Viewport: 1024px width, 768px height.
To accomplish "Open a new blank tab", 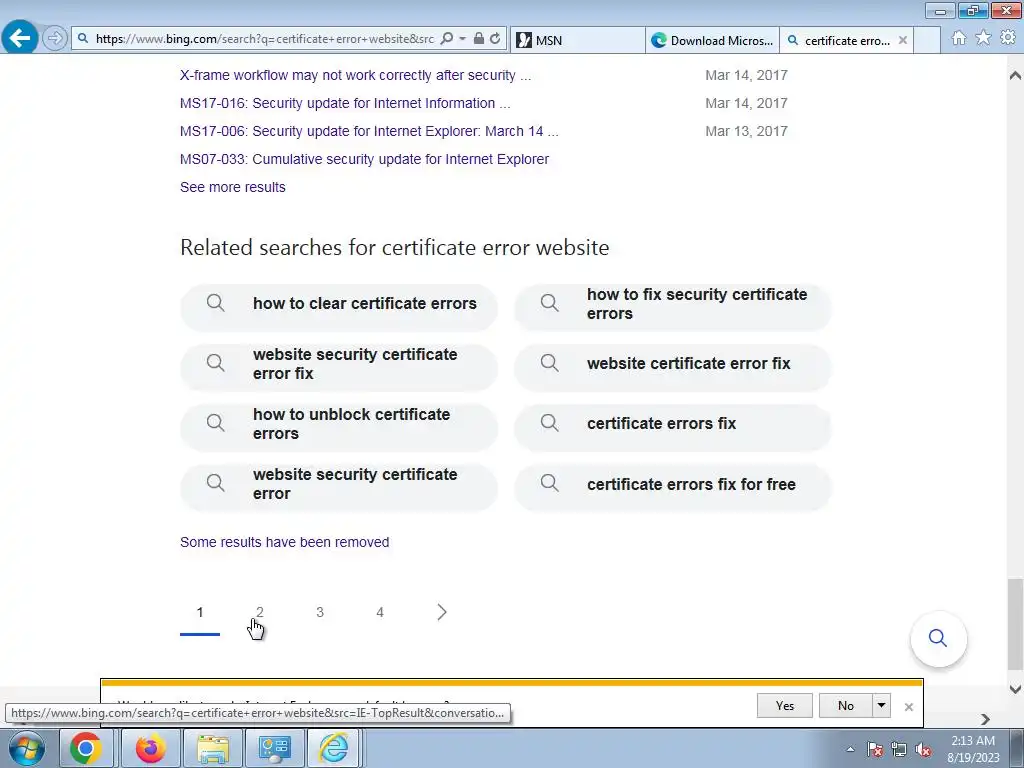I will [927, 40].
